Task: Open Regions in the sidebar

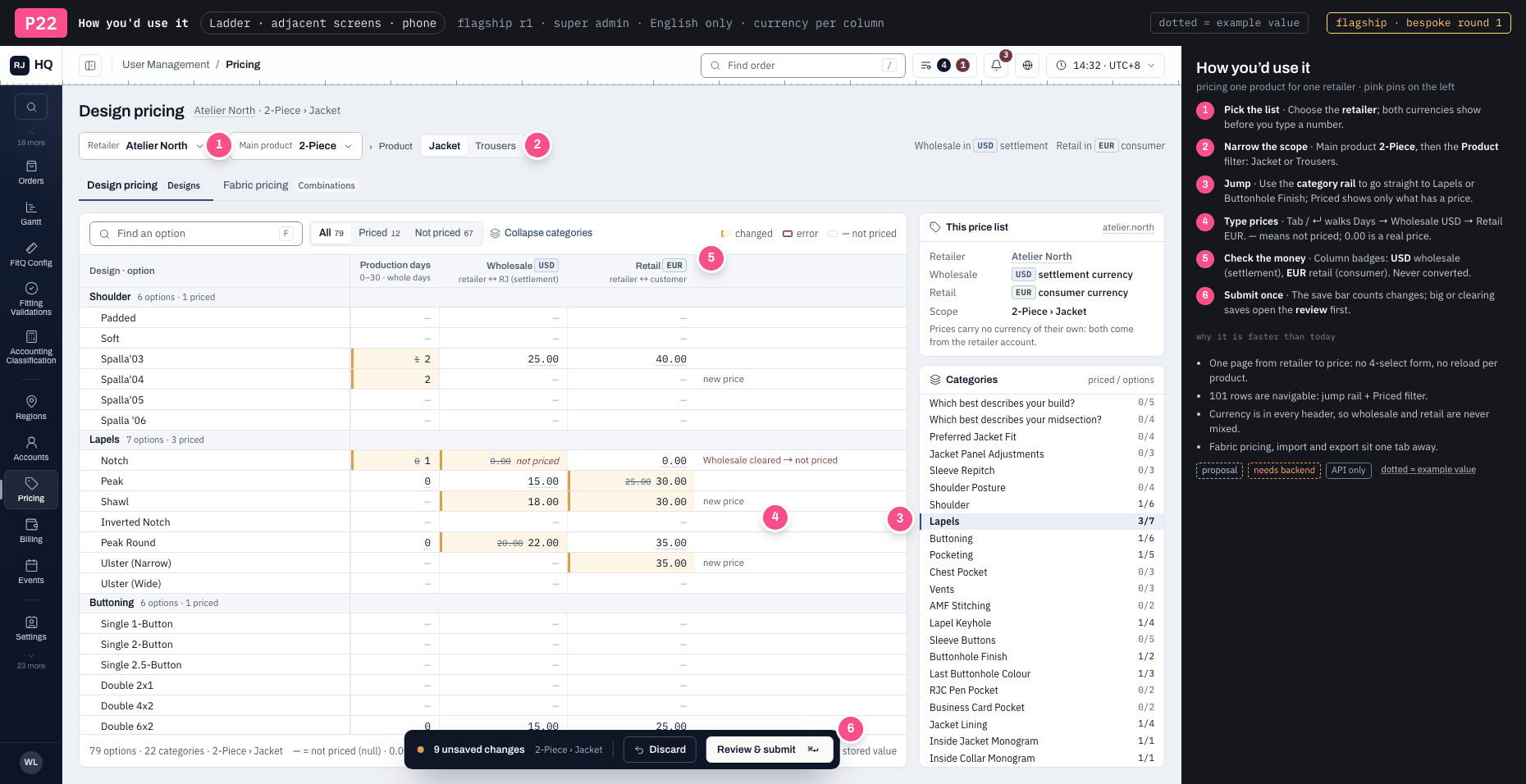Action: [31, 408]
